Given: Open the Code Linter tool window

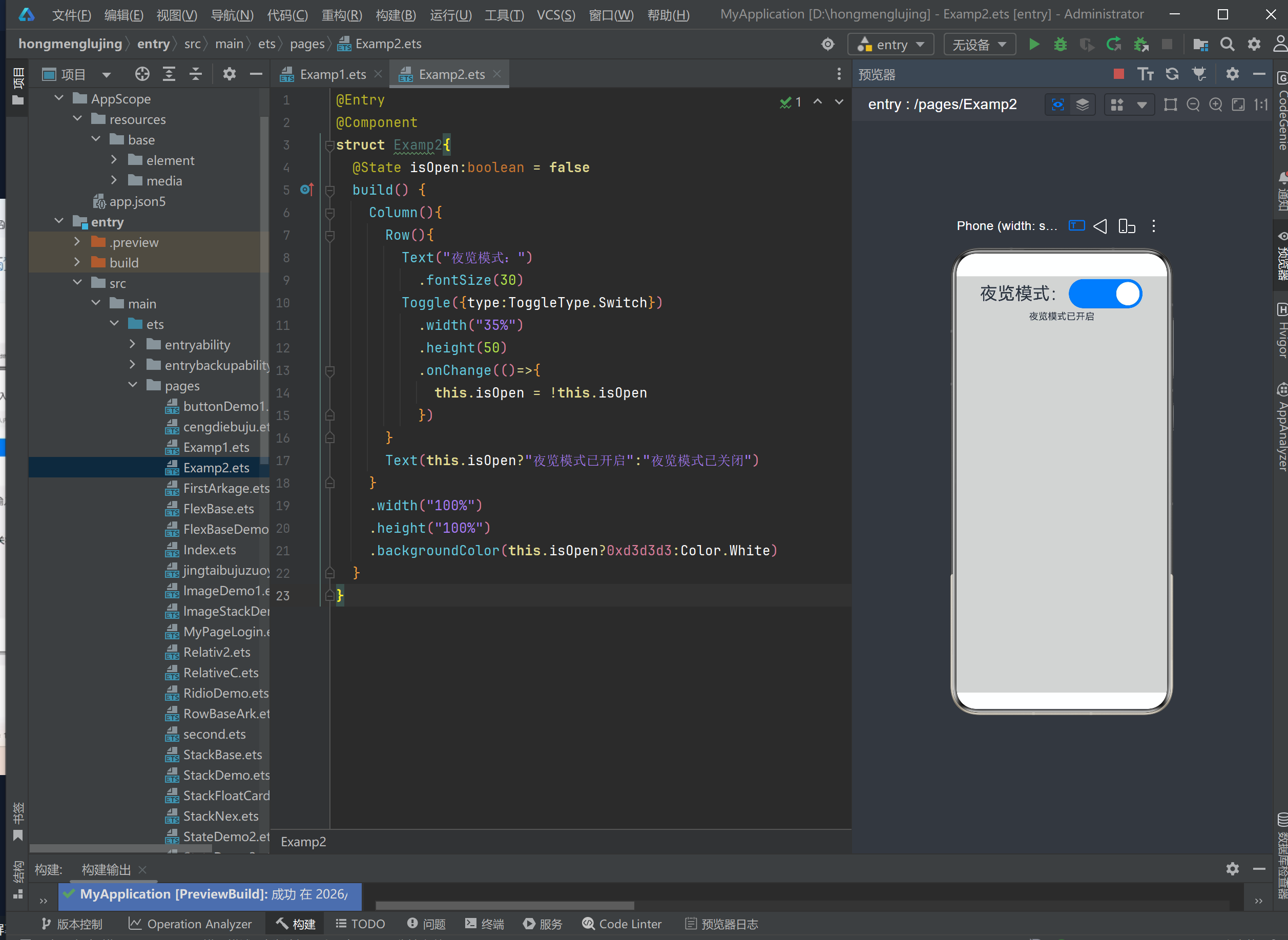Looking at the screenshot, I should click(621, 924).
